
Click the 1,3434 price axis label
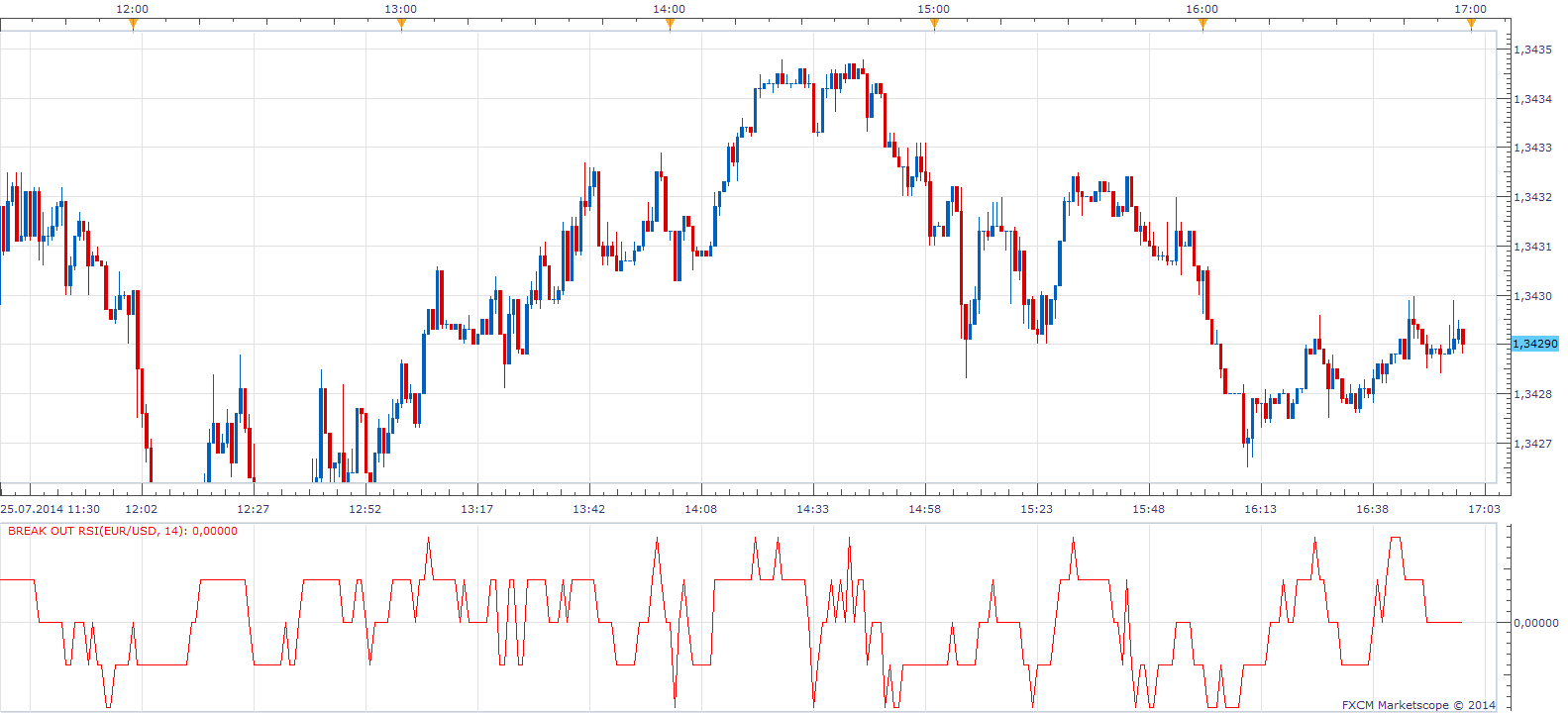[1532, 99]
